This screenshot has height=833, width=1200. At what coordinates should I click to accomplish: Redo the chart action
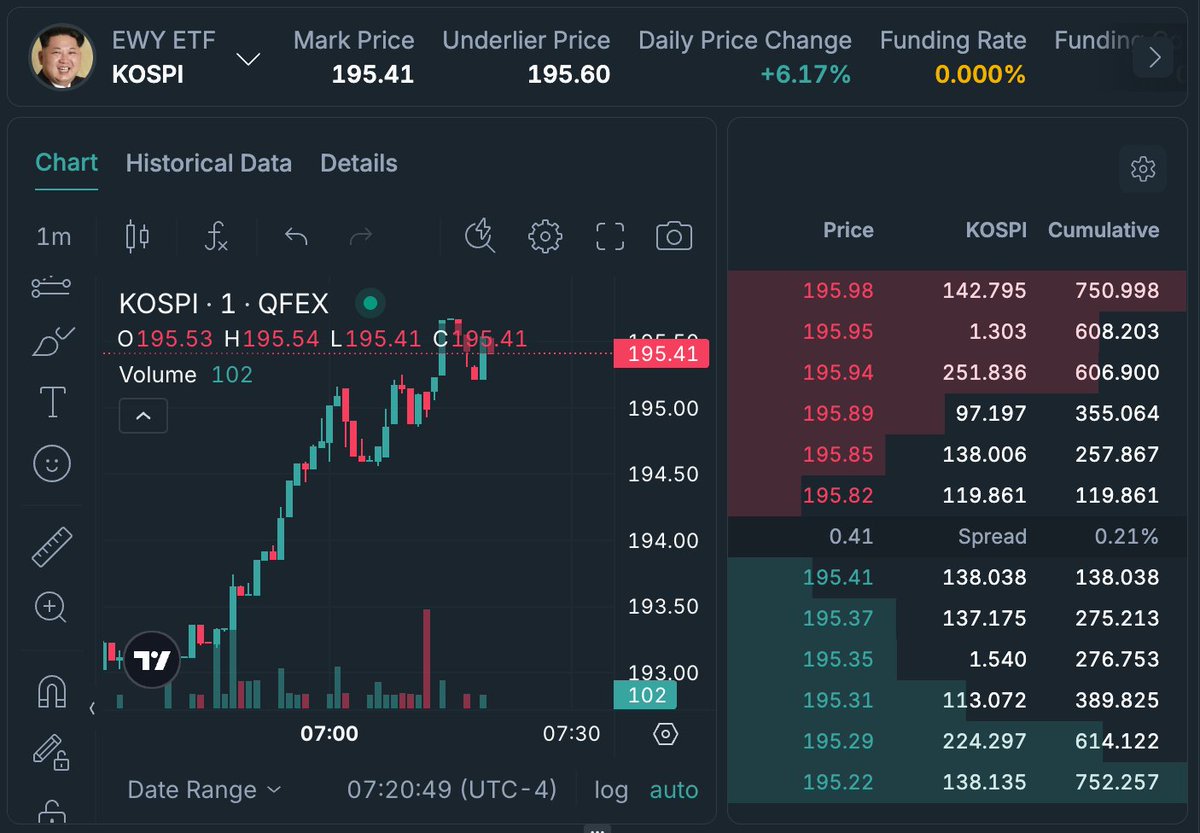pyautogui.click(x=361, y=237)
